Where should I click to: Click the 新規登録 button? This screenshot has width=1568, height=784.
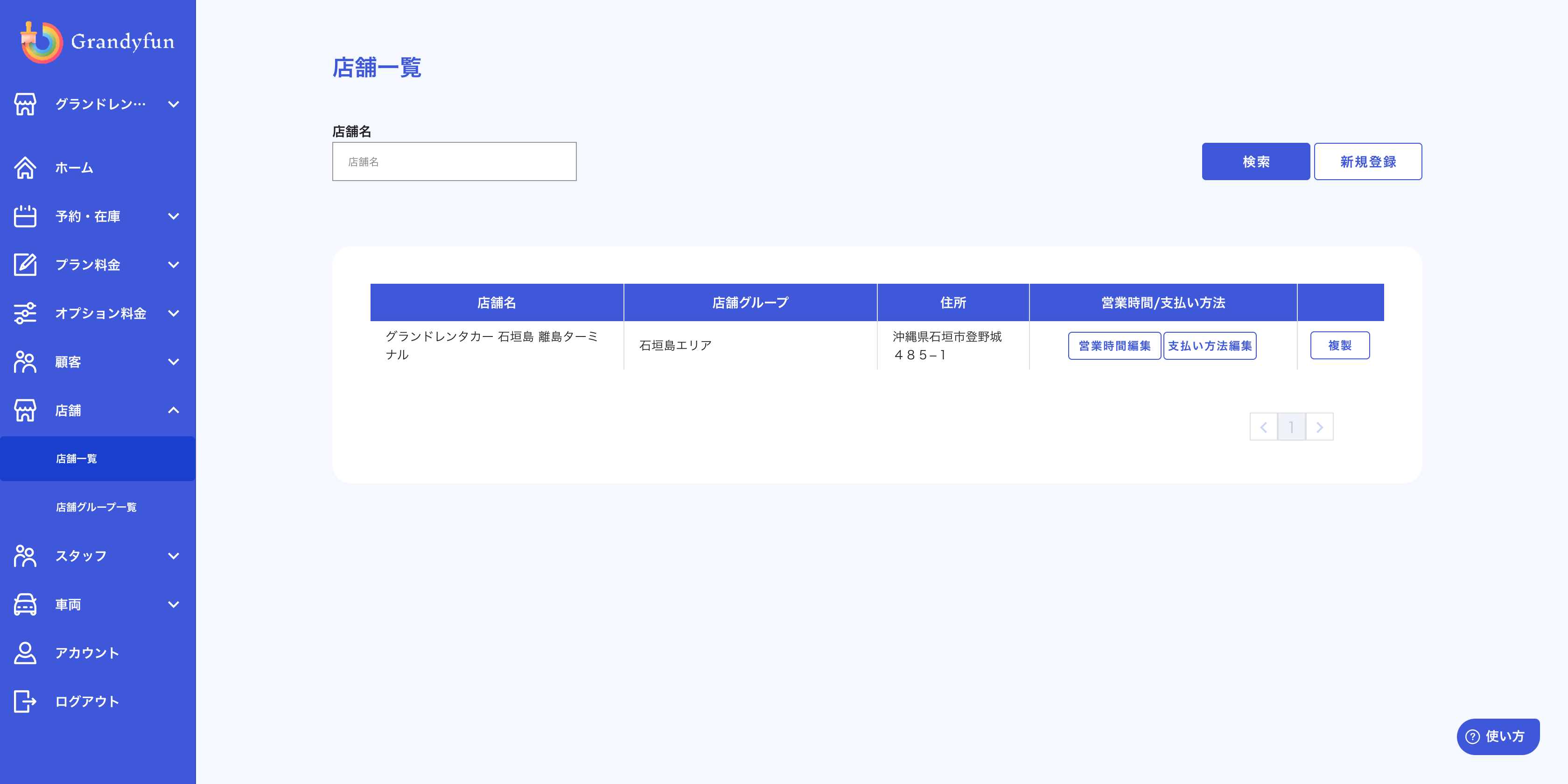1368,161
